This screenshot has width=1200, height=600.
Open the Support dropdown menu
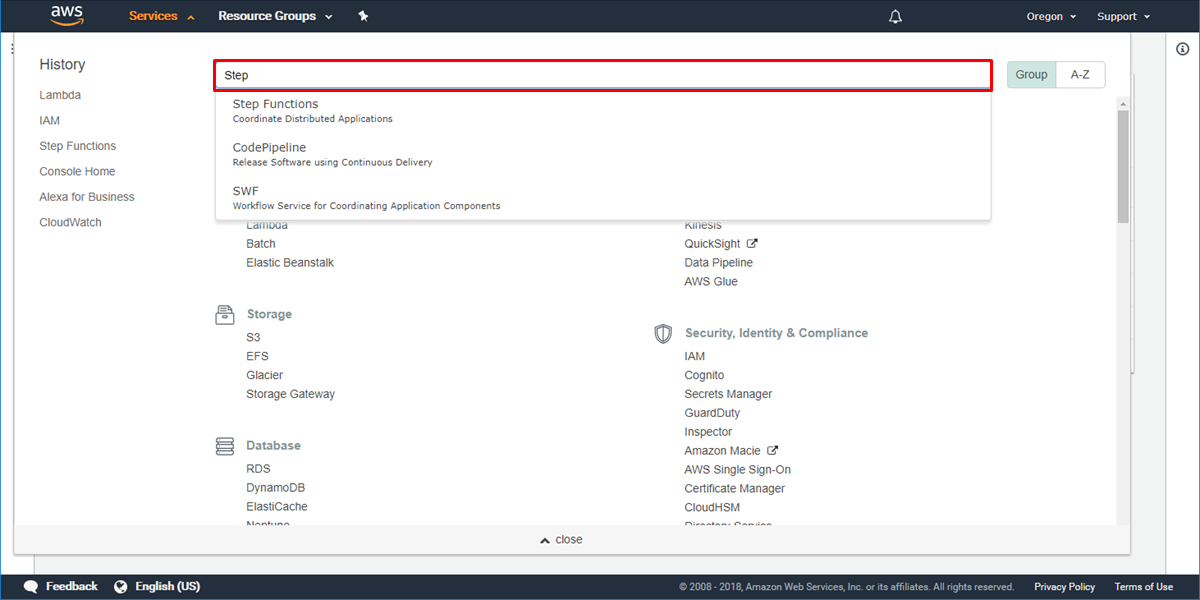pyautogui.click(x=1123, y=16)
